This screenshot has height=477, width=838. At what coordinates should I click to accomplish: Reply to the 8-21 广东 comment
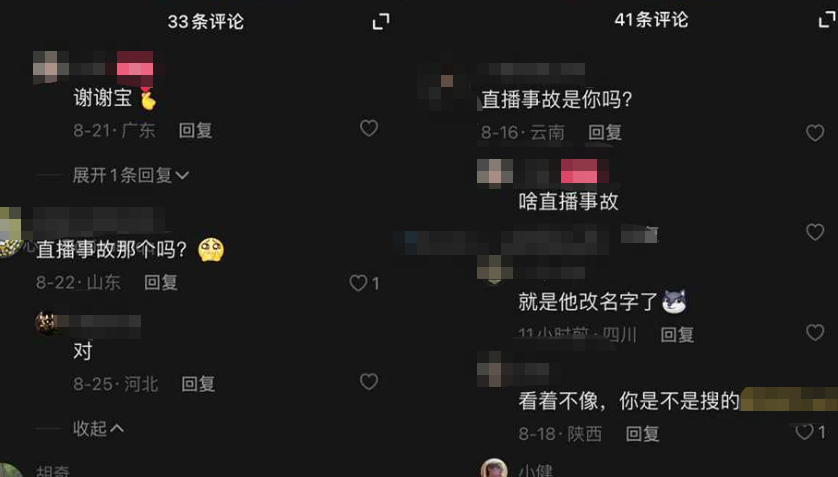coord(196,130)
